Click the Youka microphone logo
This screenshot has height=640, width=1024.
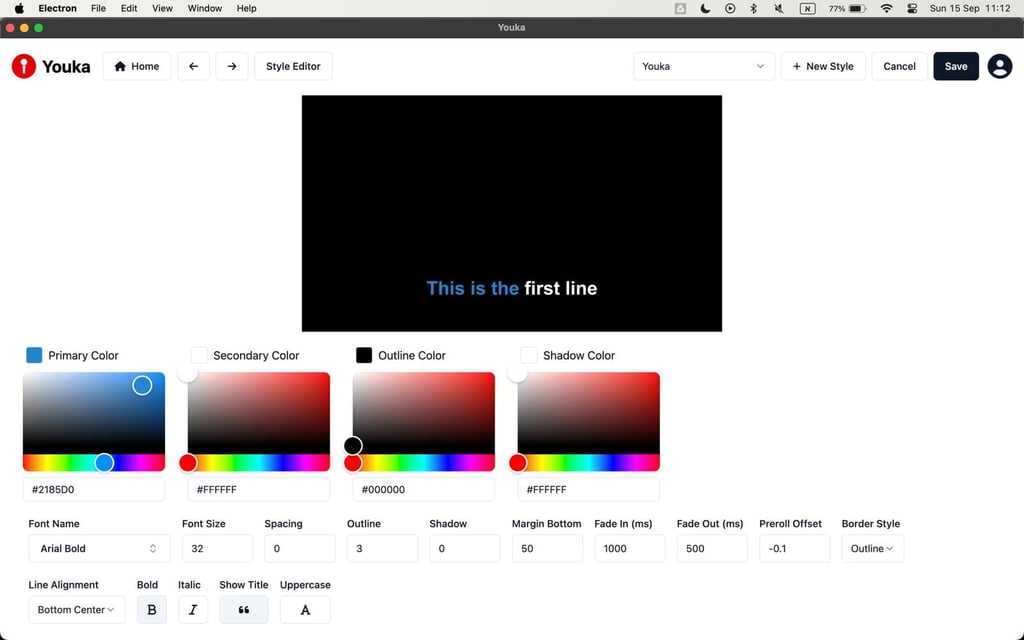pos(24,66)
